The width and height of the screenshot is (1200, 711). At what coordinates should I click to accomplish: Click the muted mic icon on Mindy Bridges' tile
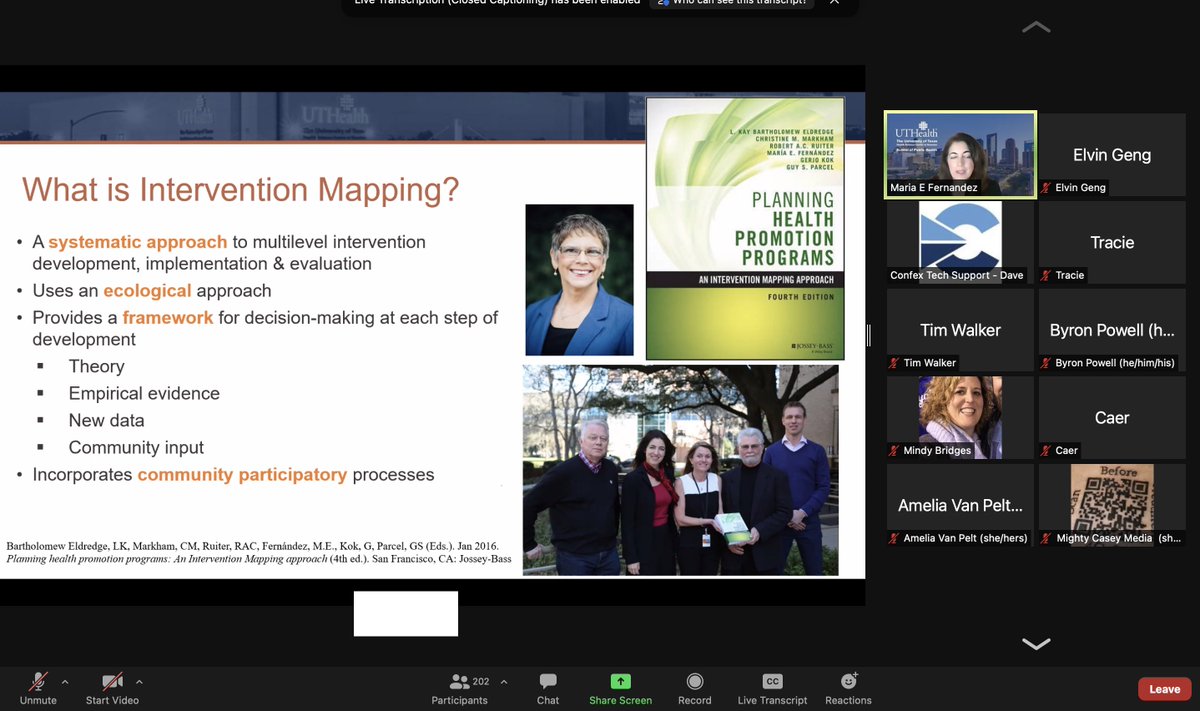pos(896,451)
